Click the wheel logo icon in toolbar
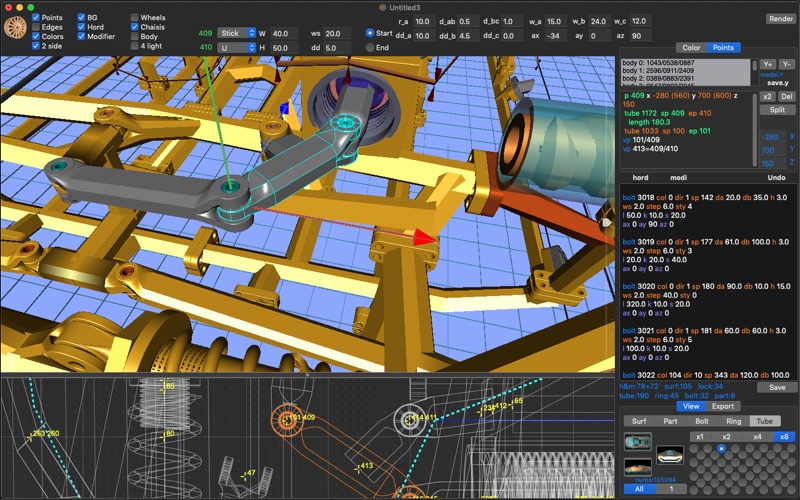 (x=15, y=28)
